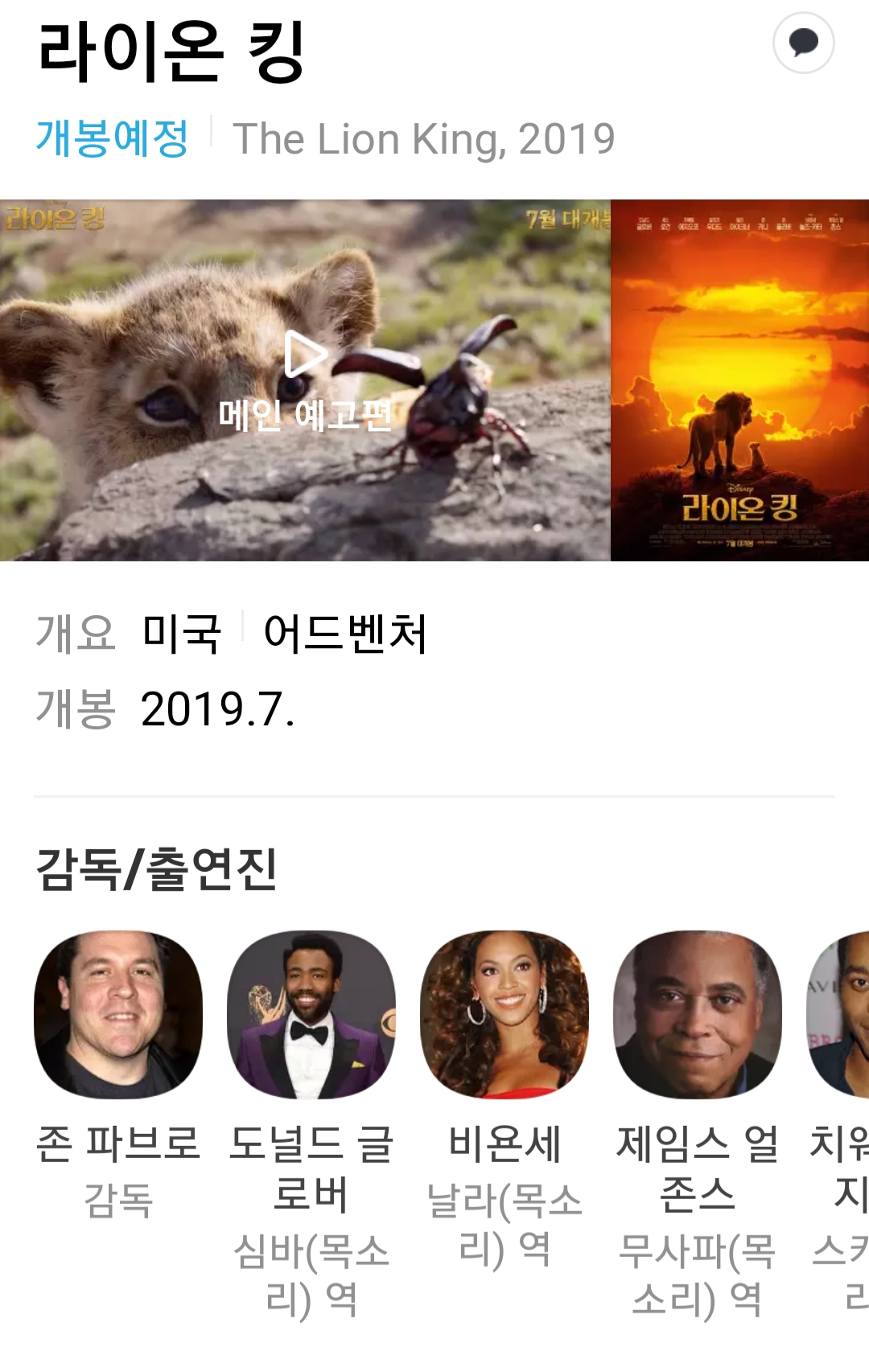Tap the 라이온 킹 title heading
The height and width of the screenshot is (1372, 869).
[171, 51]
